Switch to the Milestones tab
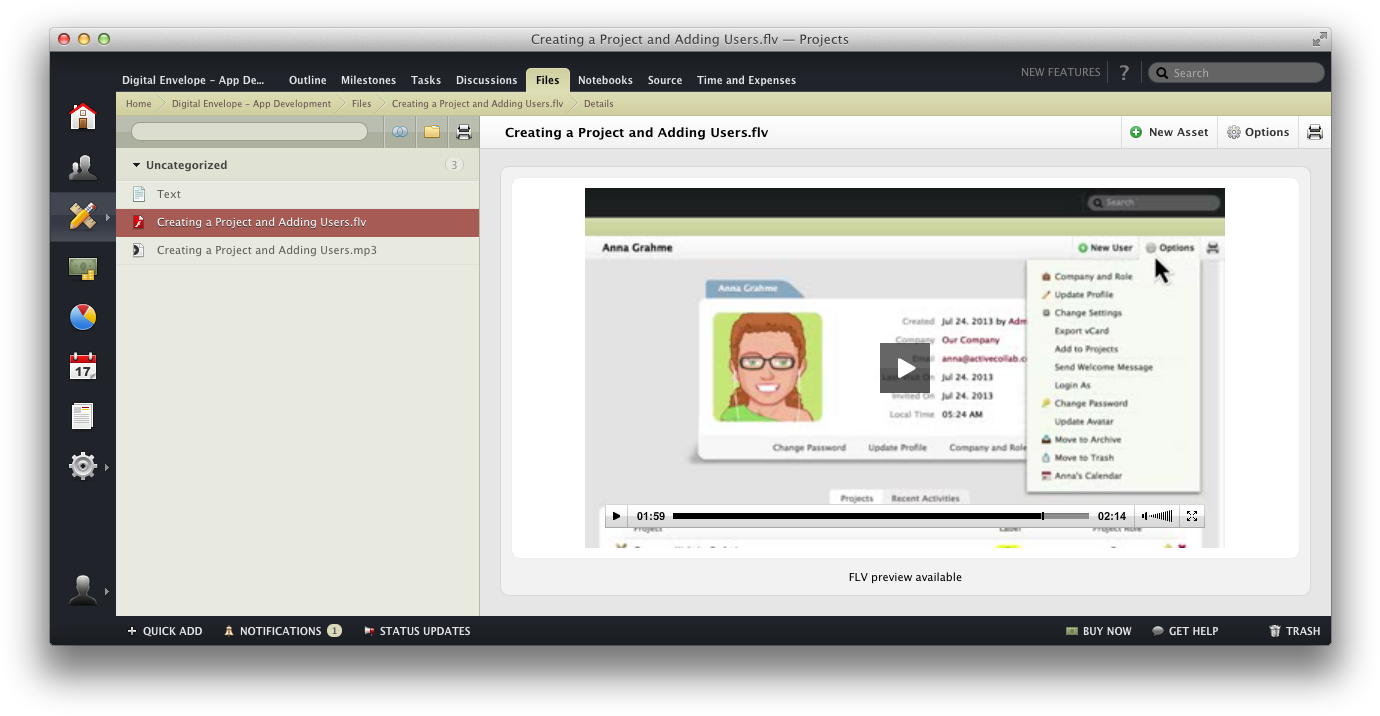The image size is (1380, 716). pos(368,80)
